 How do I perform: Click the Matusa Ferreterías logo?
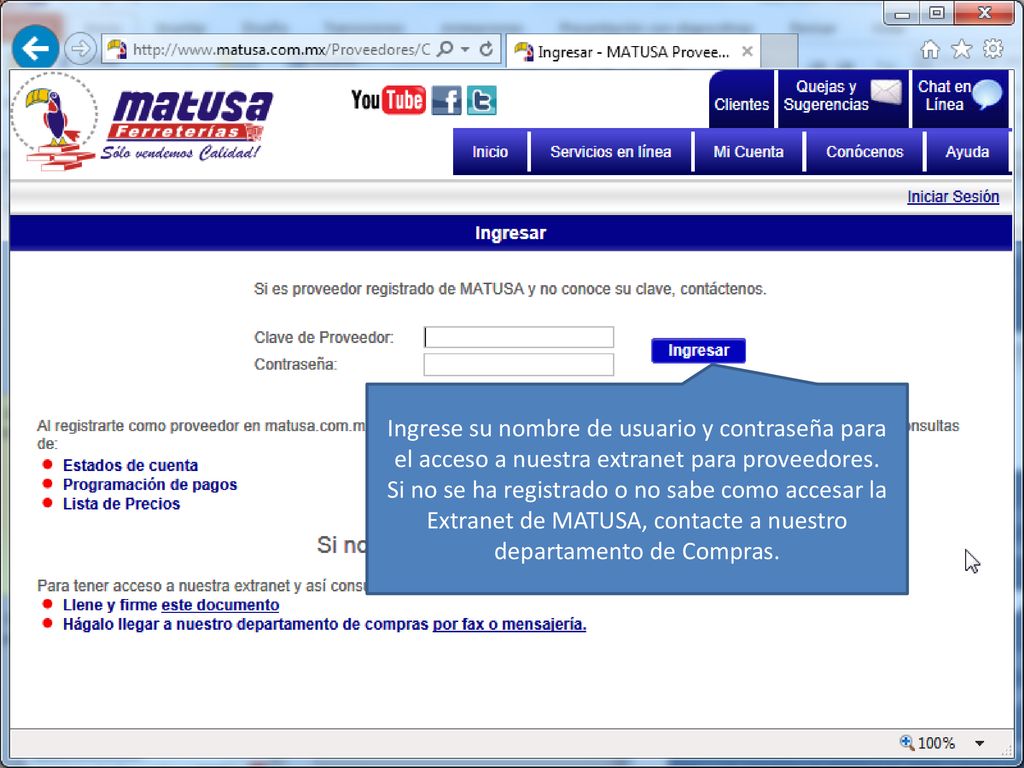pyautogui.click(x=191, y=115)
